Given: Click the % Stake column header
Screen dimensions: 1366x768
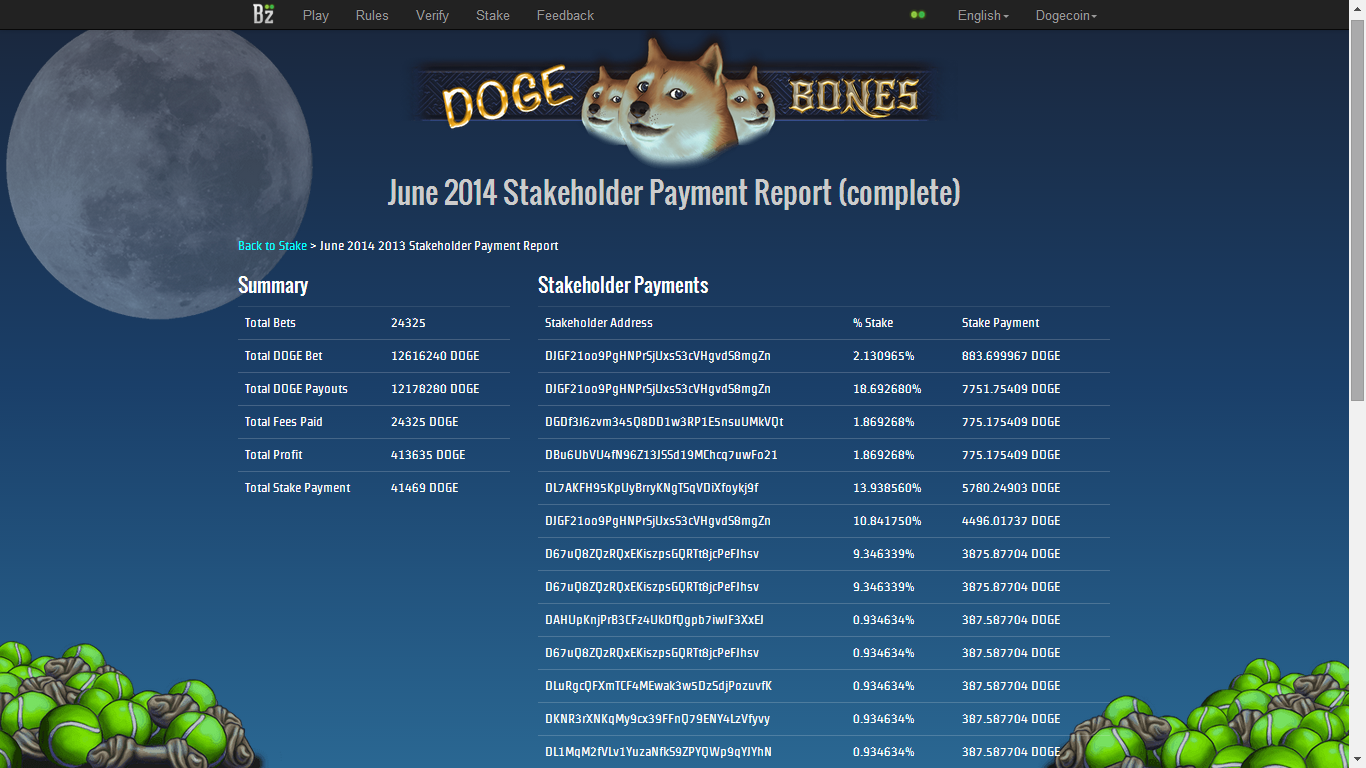Looking at the screenshot, I should click(873, 323).
